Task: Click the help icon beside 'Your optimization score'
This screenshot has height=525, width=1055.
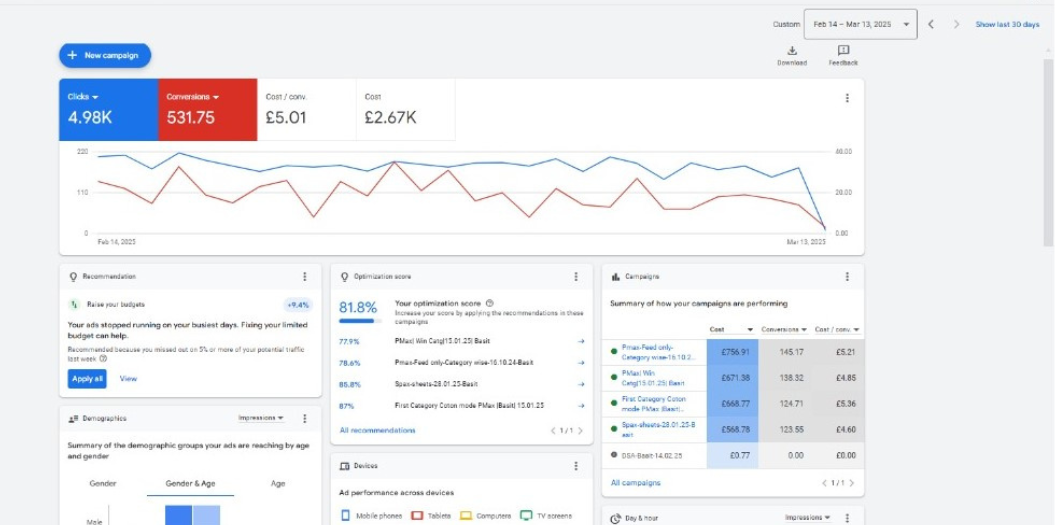Action: 489,303
